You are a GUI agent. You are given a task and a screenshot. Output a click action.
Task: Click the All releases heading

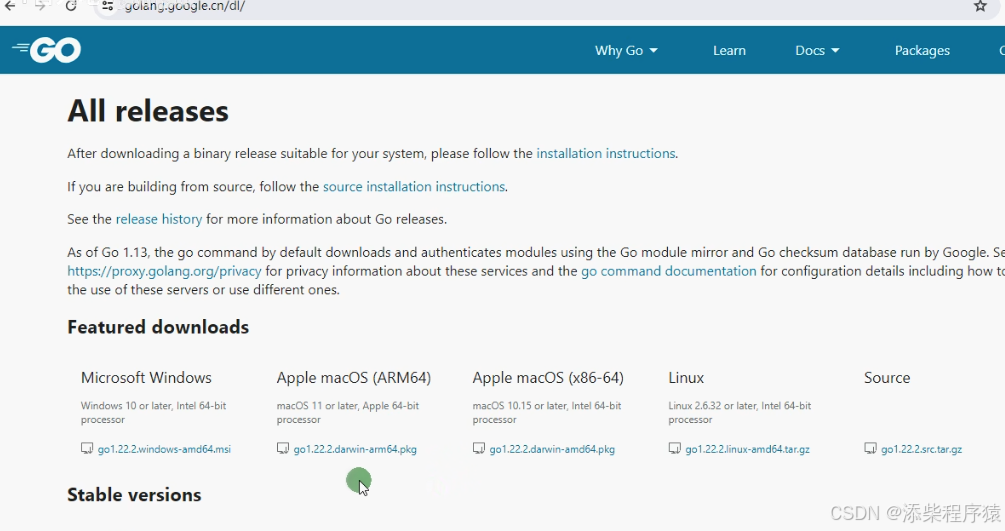(148, 111)
